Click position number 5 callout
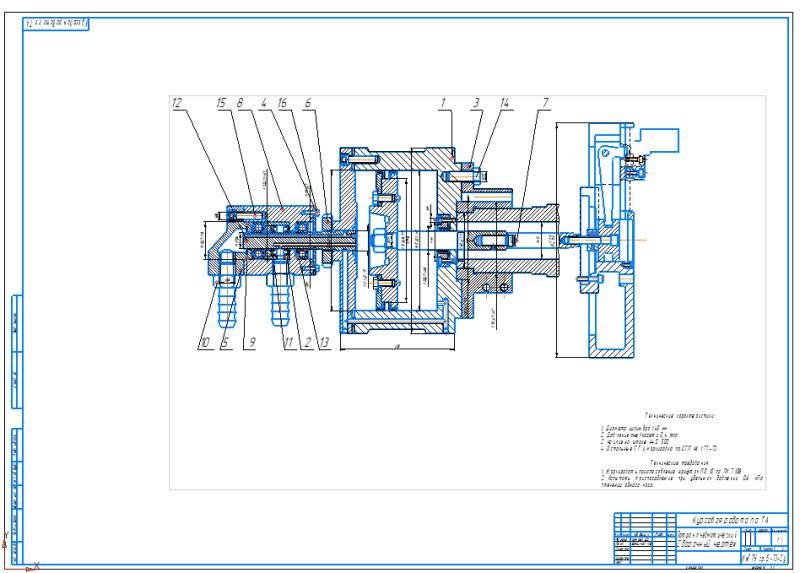This screenshot has height=573, width=800. tap(226, 342)
